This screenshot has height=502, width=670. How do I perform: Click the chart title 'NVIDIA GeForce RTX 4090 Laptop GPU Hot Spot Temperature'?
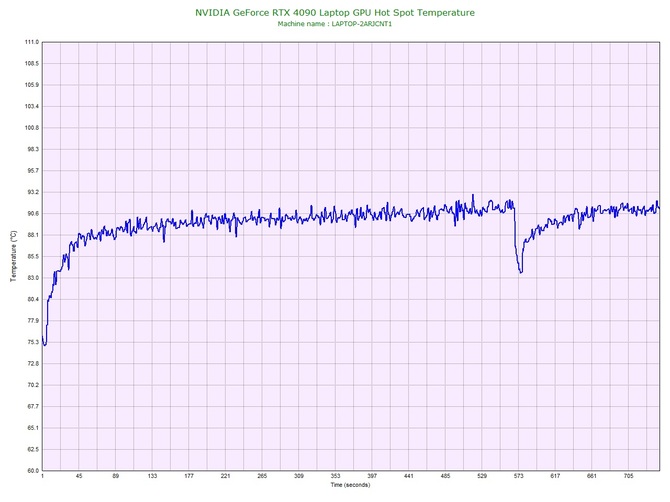click(335, 13)
